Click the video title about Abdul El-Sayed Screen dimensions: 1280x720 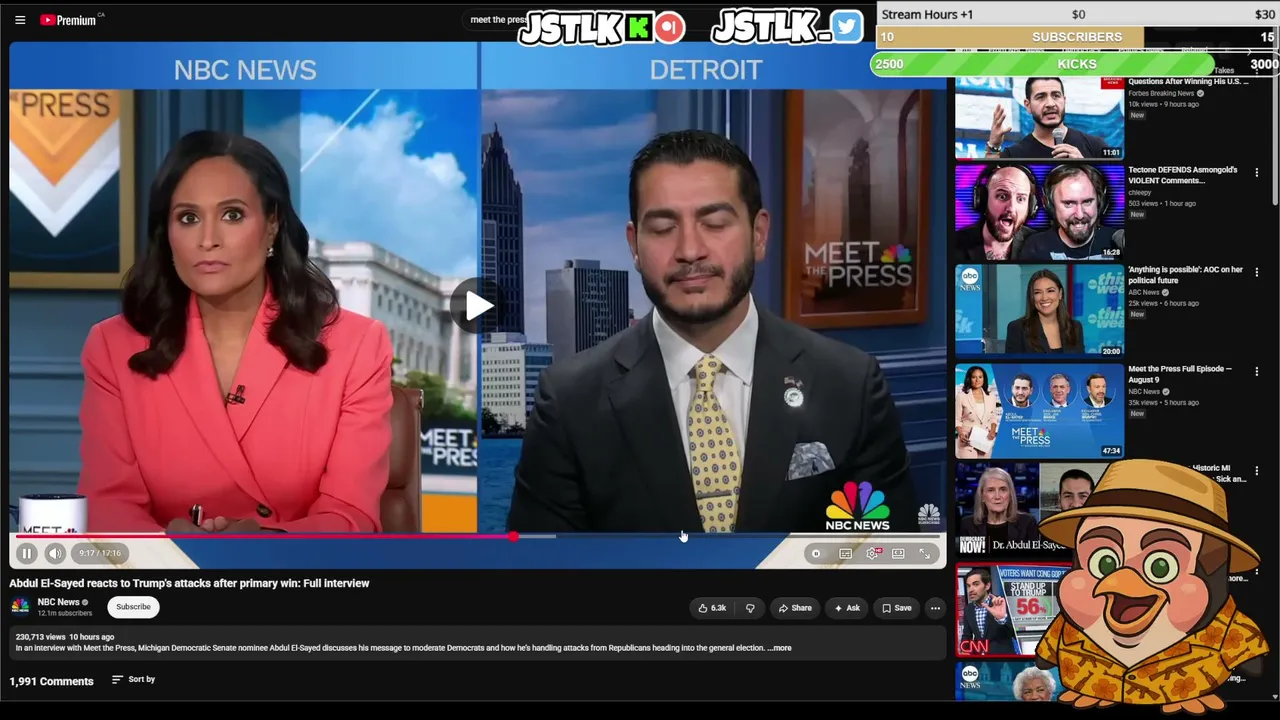click(x=190, y=583)
